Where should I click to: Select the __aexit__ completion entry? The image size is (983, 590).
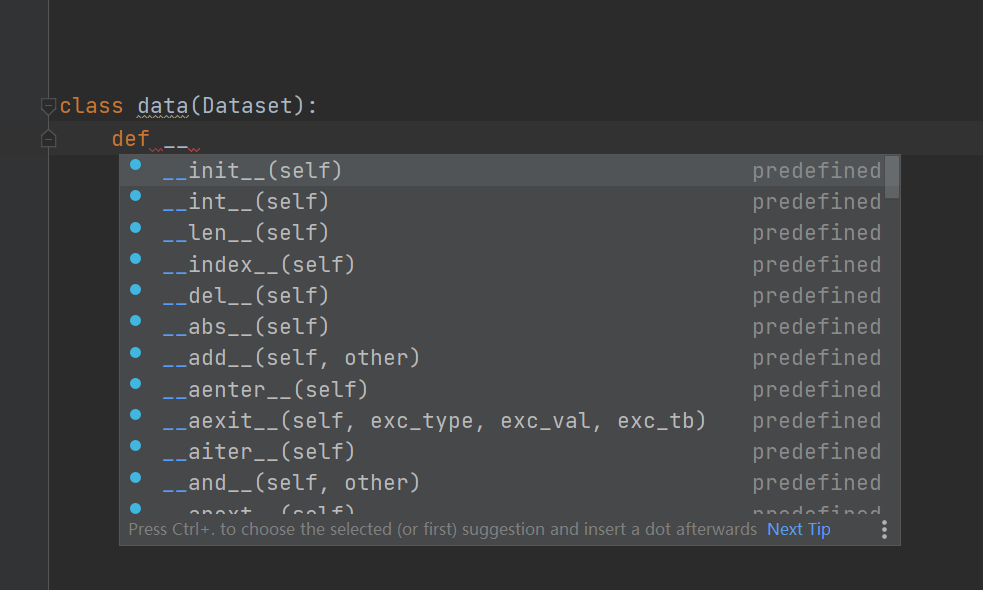[434, 421]
